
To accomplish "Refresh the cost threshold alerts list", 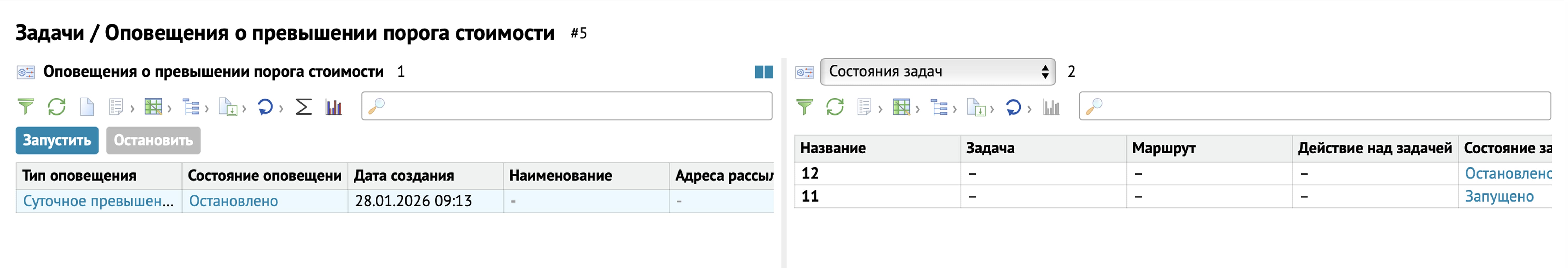I will [x=57, y=107].
